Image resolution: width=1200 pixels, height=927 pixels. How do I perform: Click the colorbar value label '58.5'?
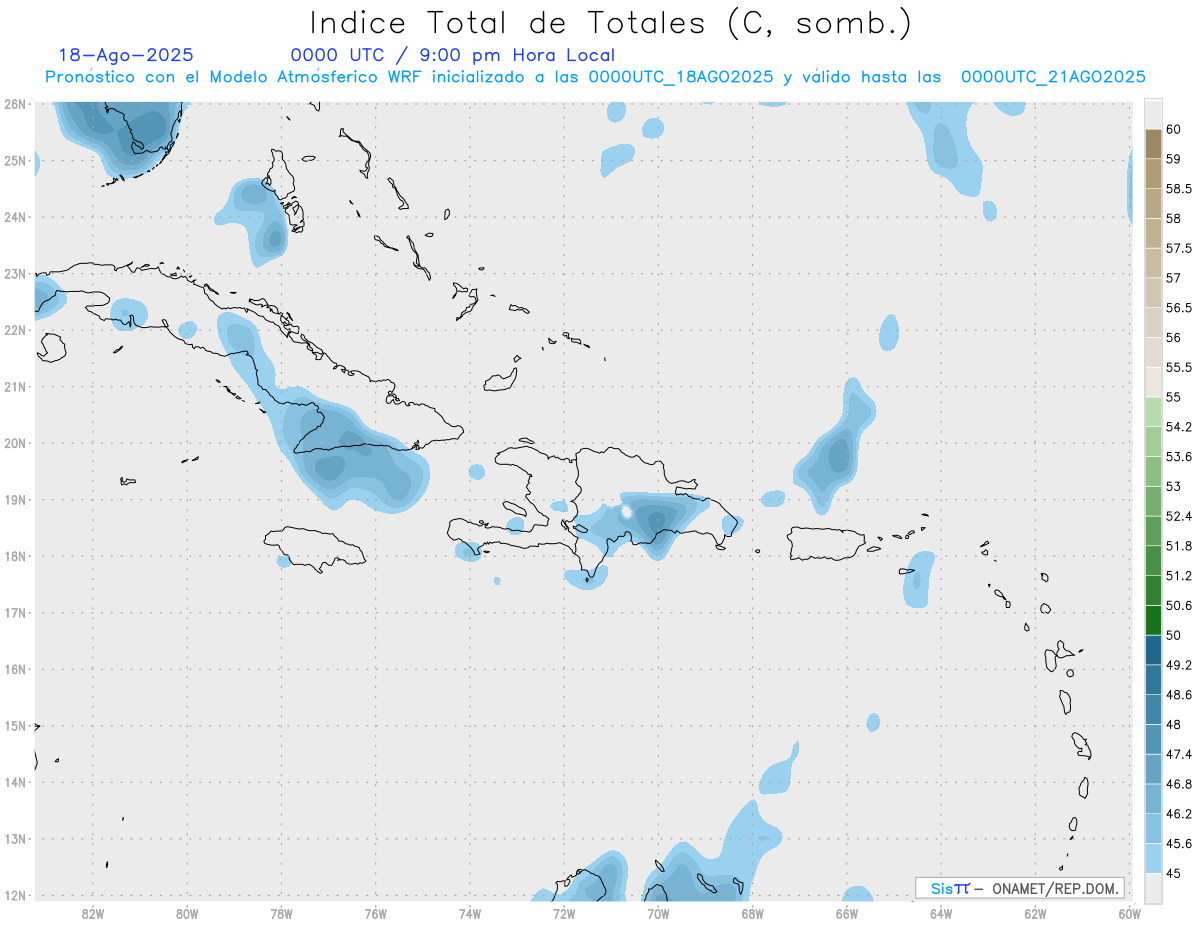tap(1180, 189)
